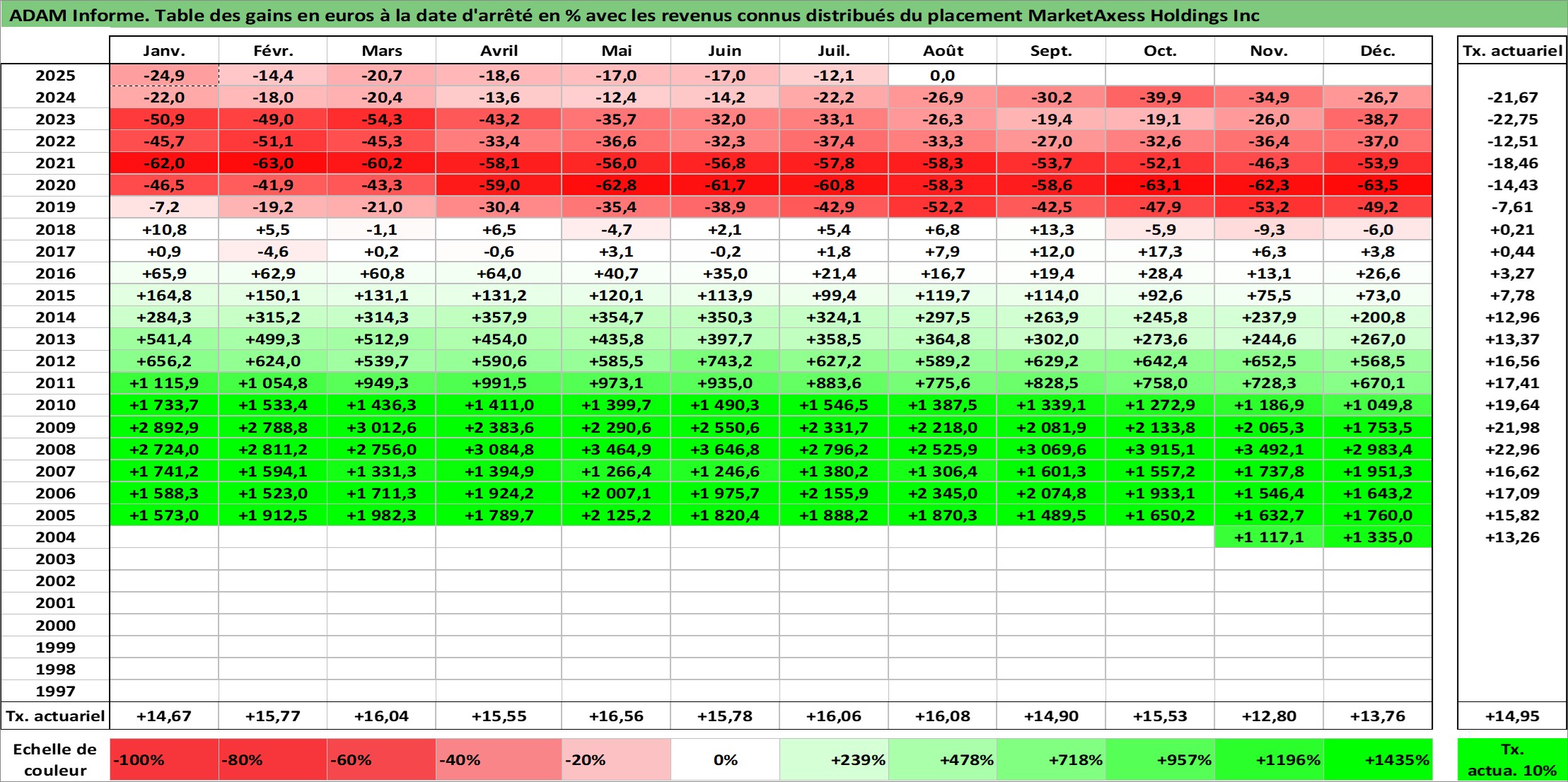Select the +239% light green swatch
The image size is (1568, 782).
coord(834,760)
